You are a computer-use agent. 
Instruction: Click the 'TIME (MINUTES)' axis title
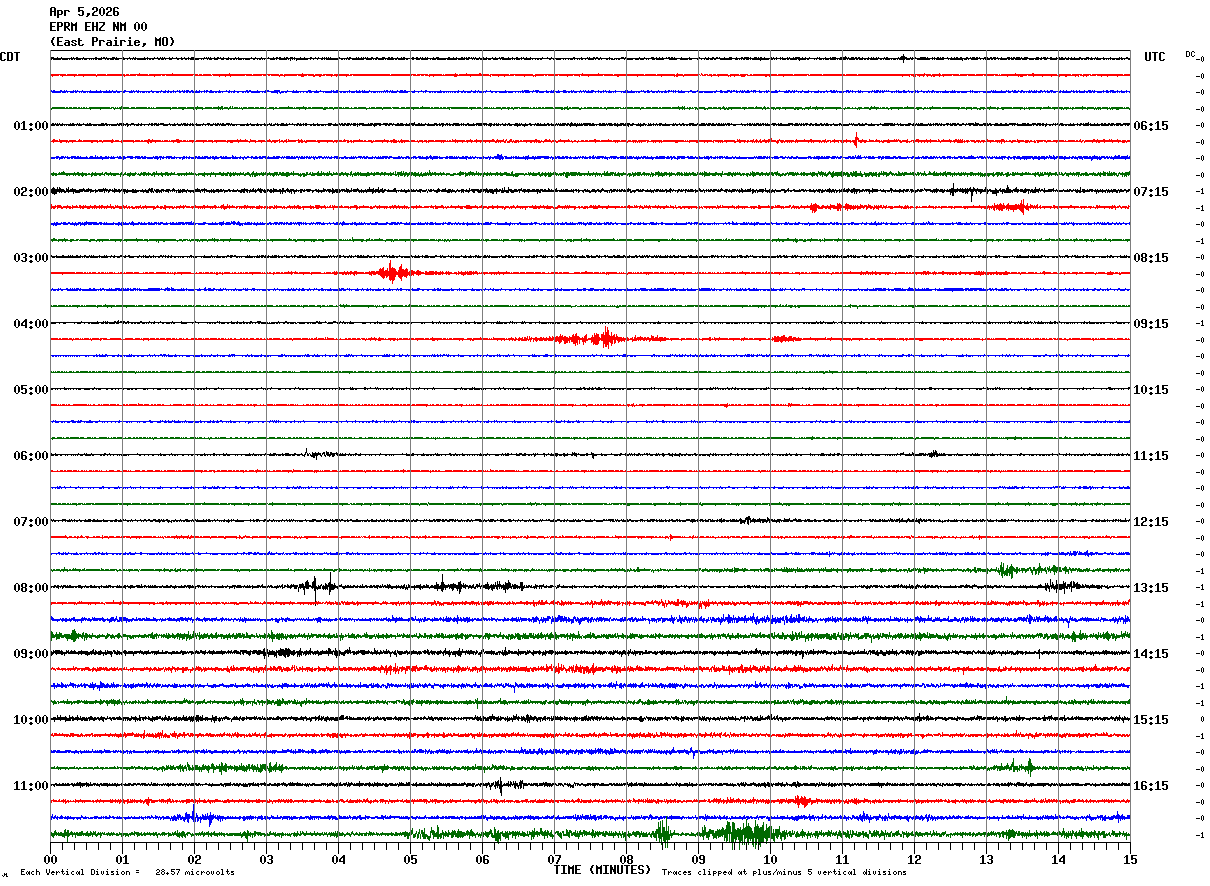pyautogui.click(x=602, y=871)
